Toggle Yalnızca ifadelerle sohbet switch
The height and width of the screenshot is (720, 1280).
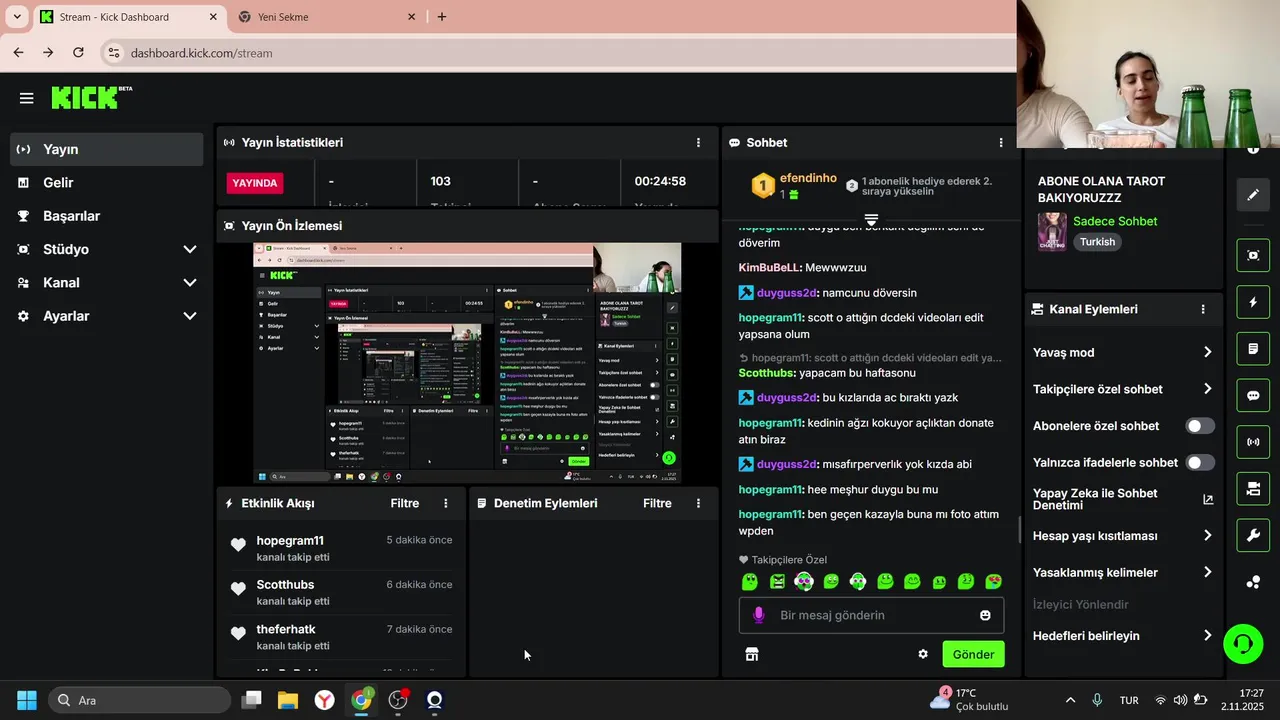1200,463
